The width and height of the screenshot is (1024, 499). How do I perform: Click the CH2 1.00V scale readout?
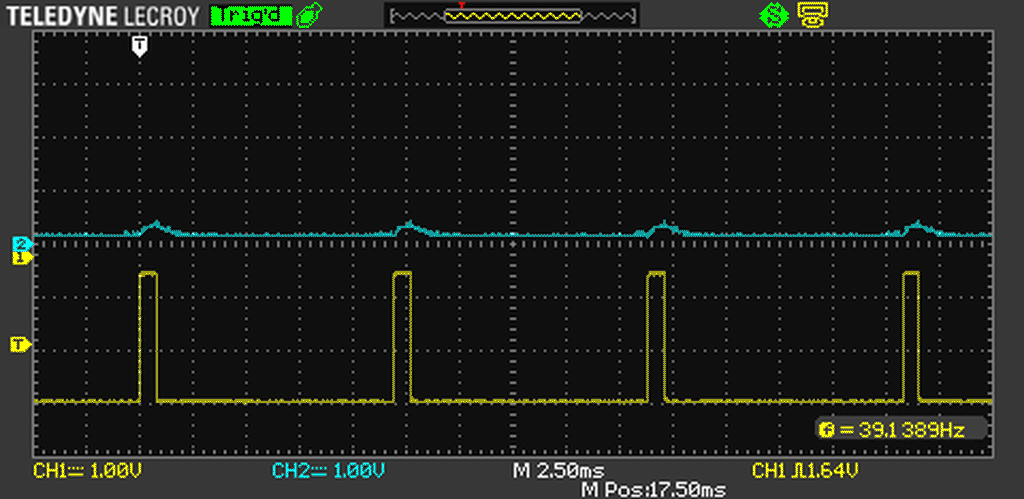[328, 470]
